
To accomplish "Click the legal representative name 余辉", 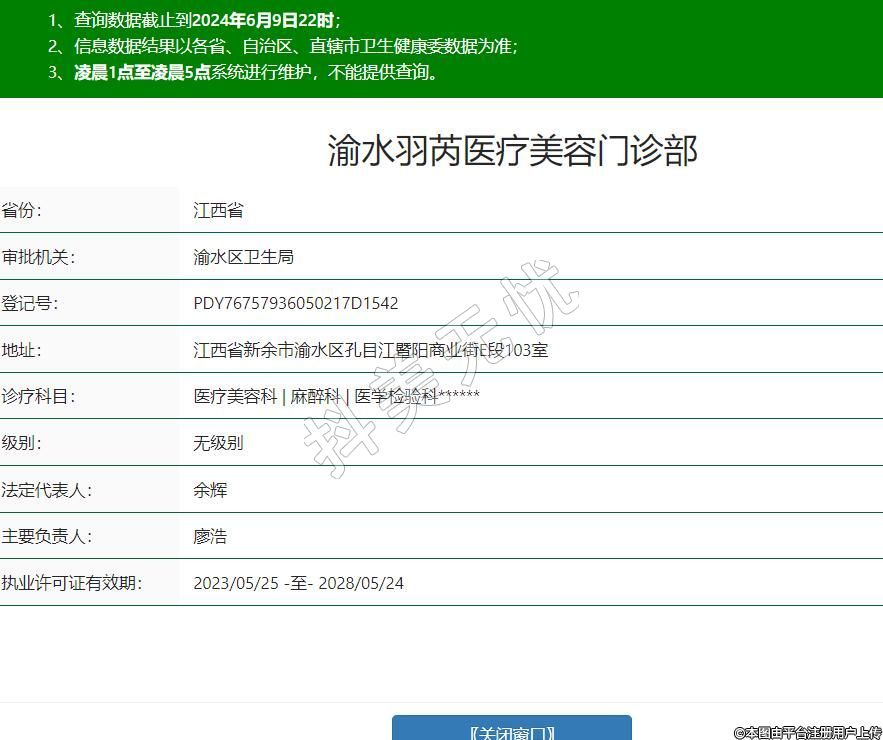I will 210,490.
